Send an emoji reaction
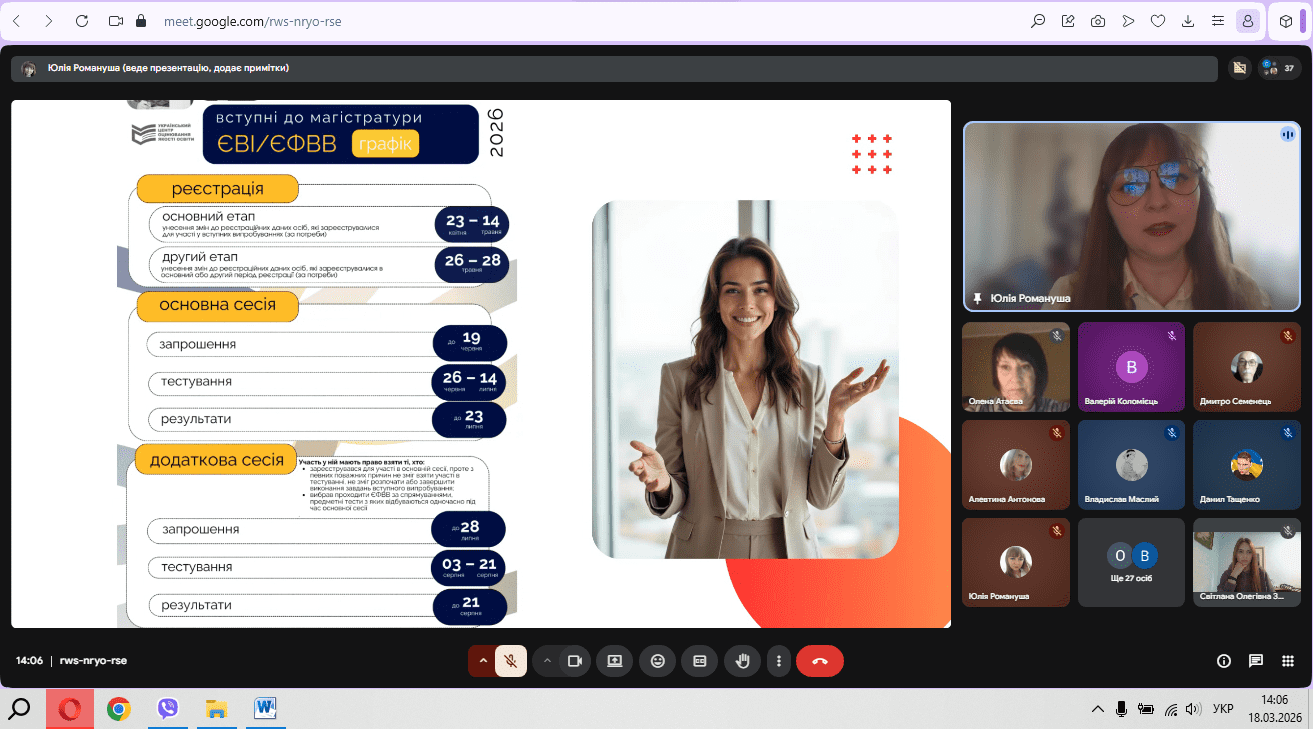Screen dimensions: 1313x729 [x=657, y=661]
